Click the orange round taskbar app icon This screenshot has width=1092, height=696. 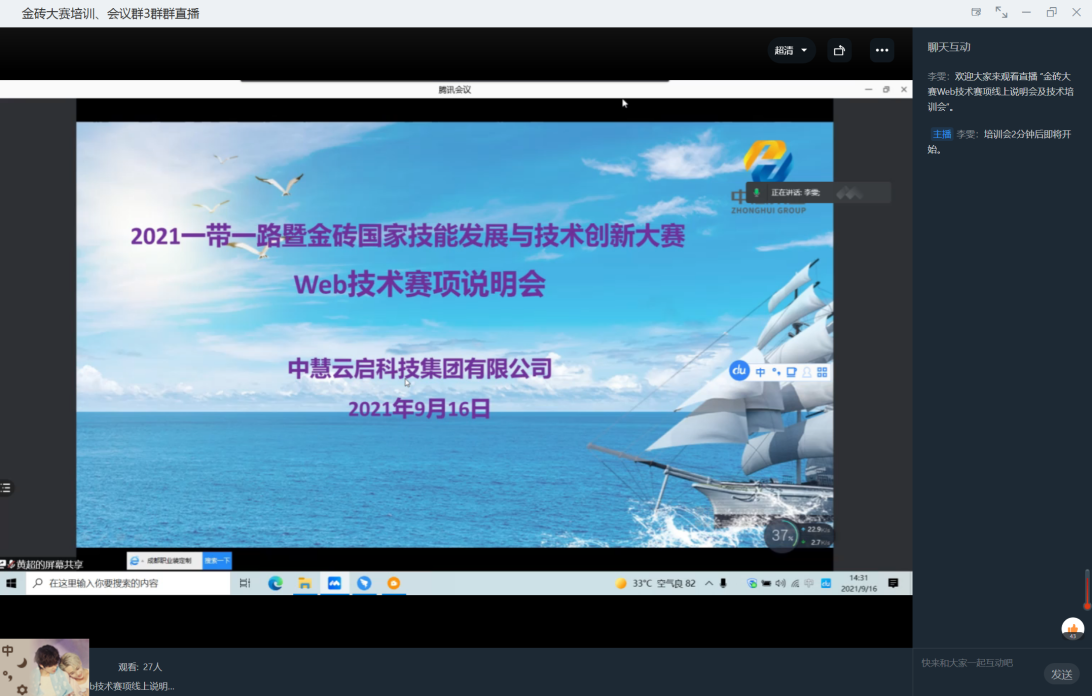393,583
